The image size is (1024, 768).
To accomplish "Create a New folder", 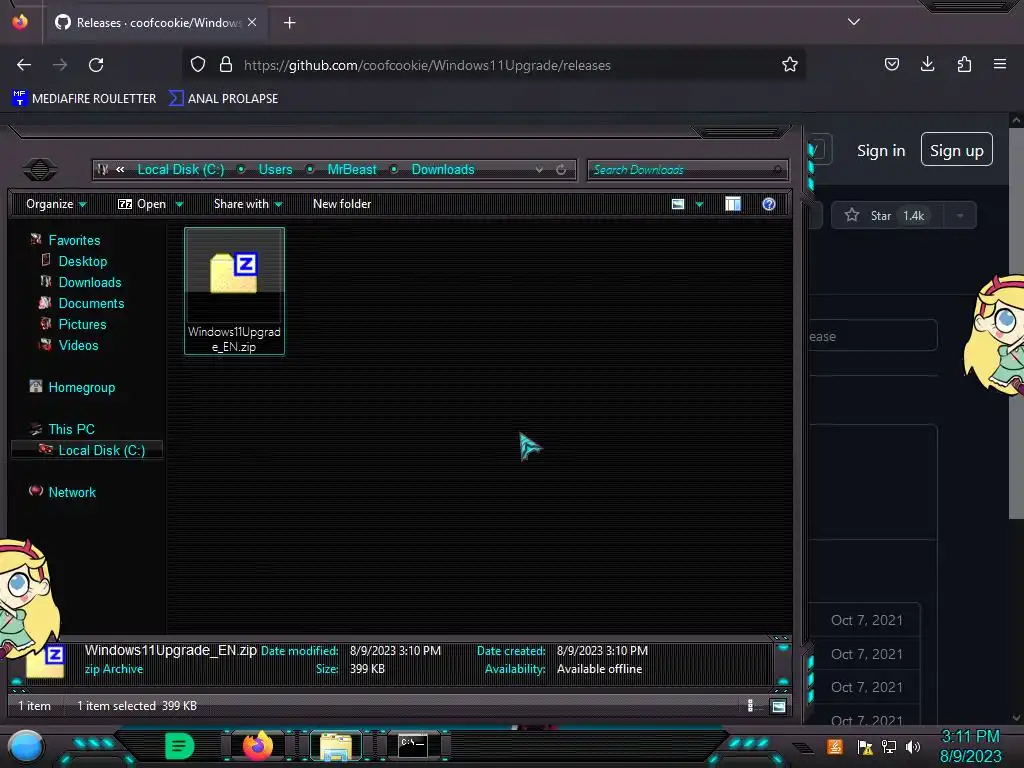I will [342, 204].
